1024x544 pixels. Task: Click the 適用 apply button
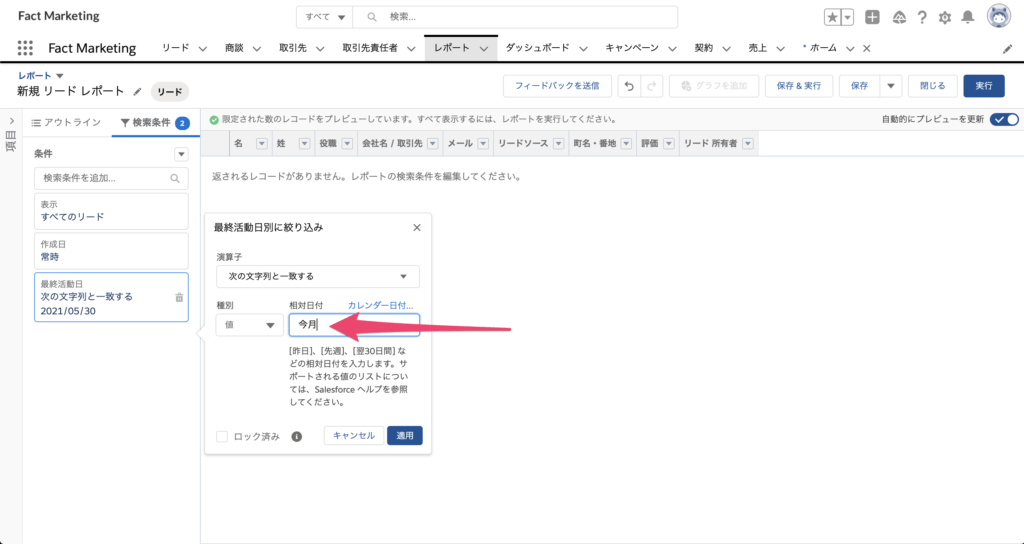click(x=405, y=436)
